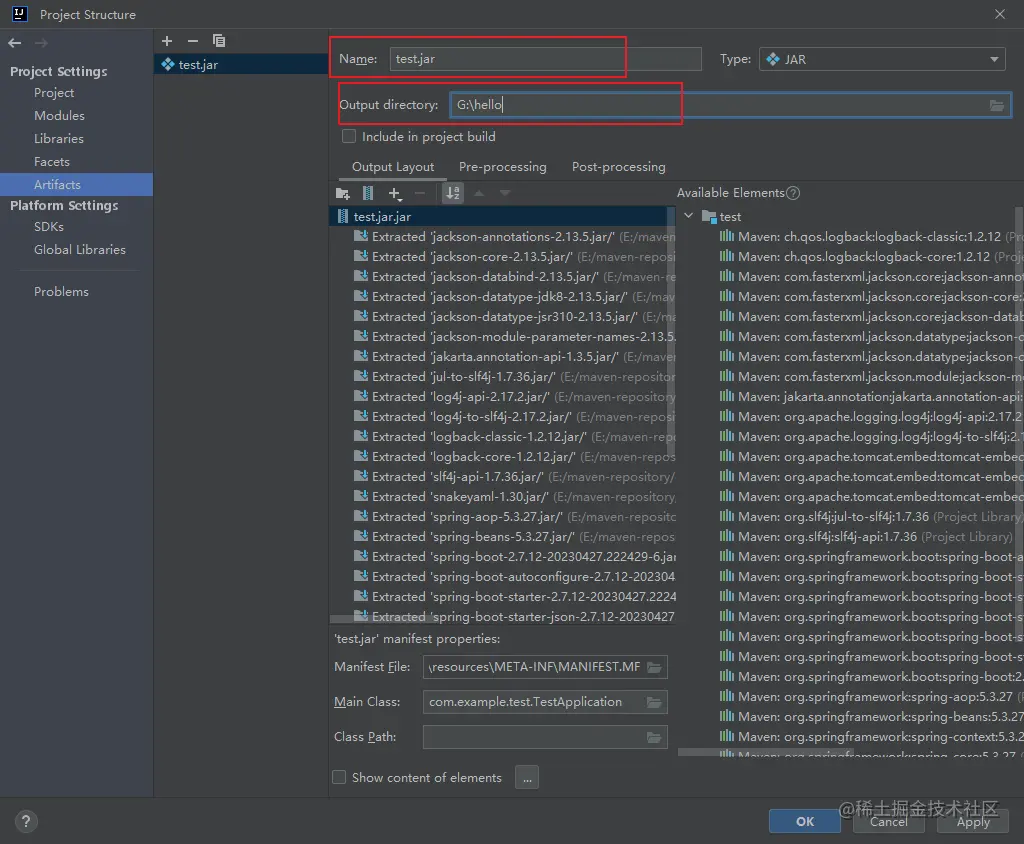This screenshot has width=1024, height=844.
Task: Switch to Output Layout tab
Action: (392, 167)
